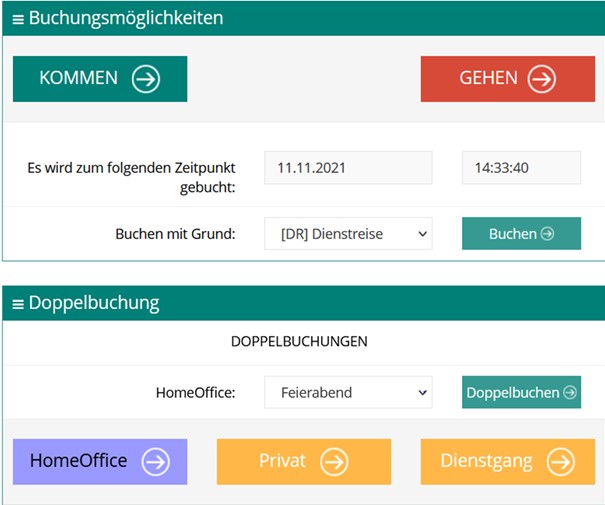Click the circled arrow on KOMMEN
Image resolution: width=605 pixels, height=505 pixels.
[146, 79]
